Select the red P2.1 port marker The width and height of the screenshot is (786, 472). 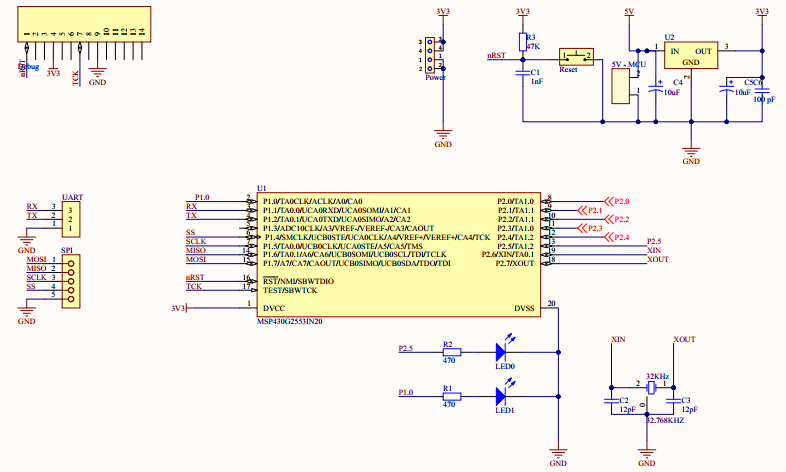590,210
